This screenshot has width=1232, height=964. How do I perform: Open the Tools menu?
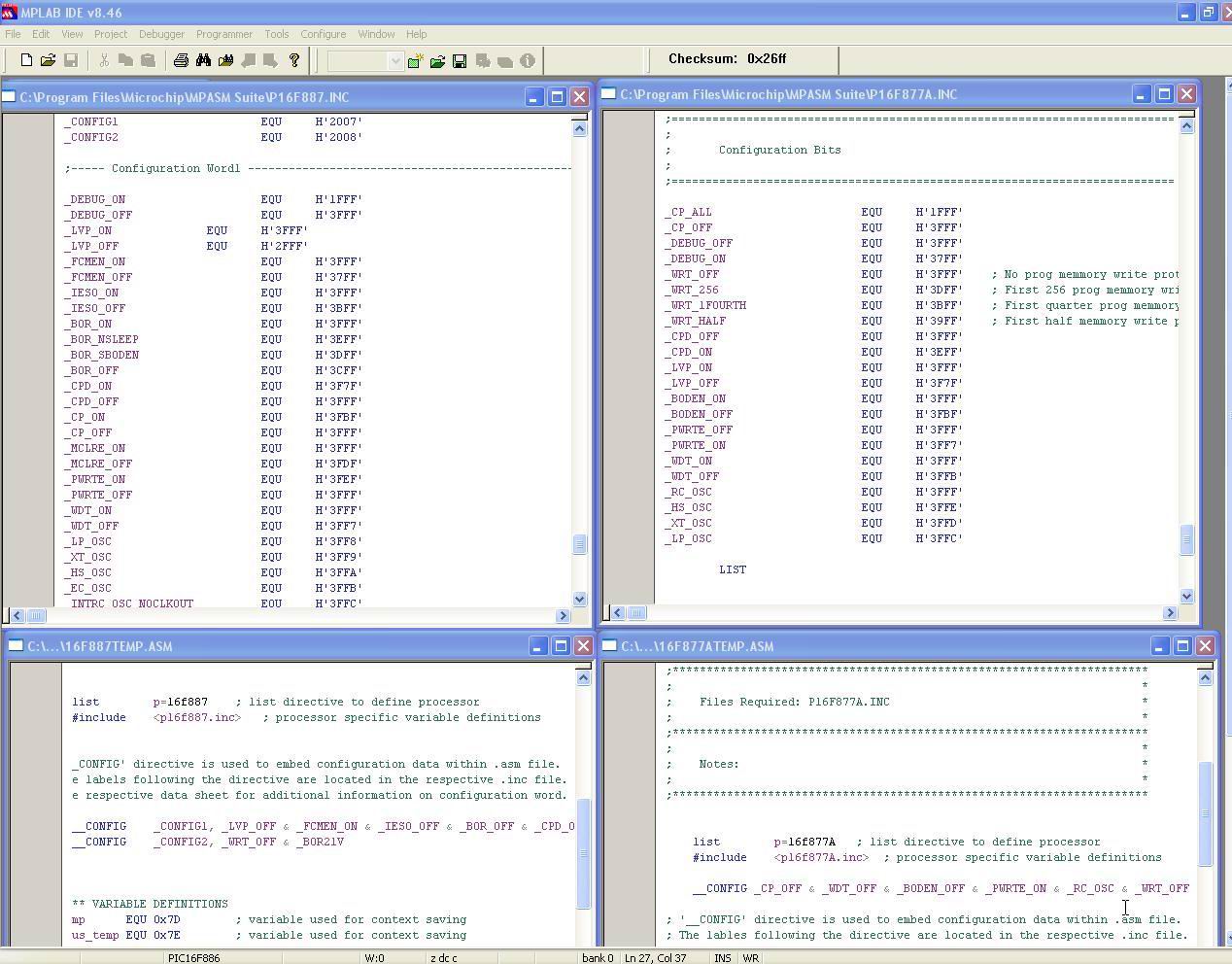(277, 34)
